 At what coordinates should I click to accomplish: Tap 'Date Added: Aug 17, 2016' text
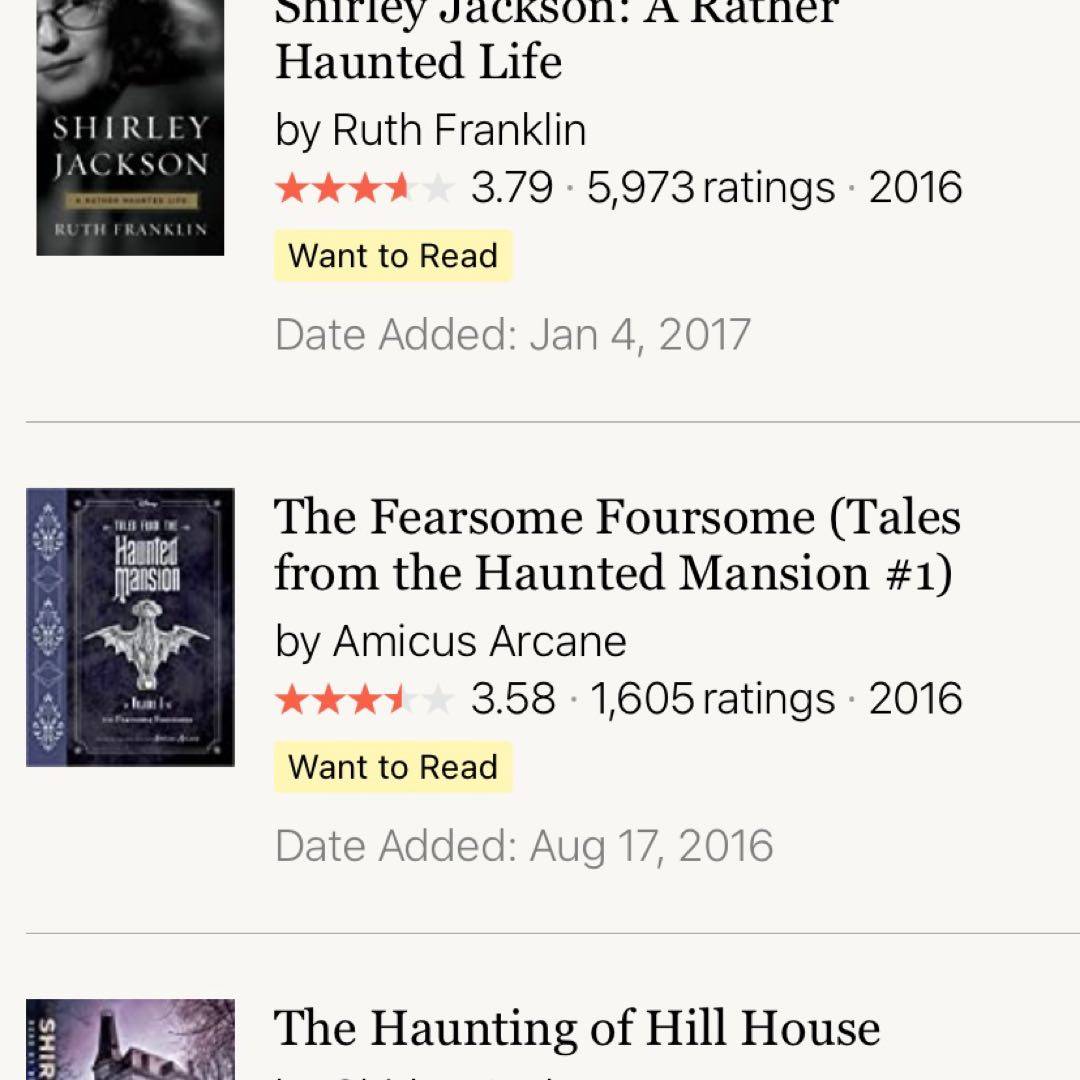pos(524,846)
